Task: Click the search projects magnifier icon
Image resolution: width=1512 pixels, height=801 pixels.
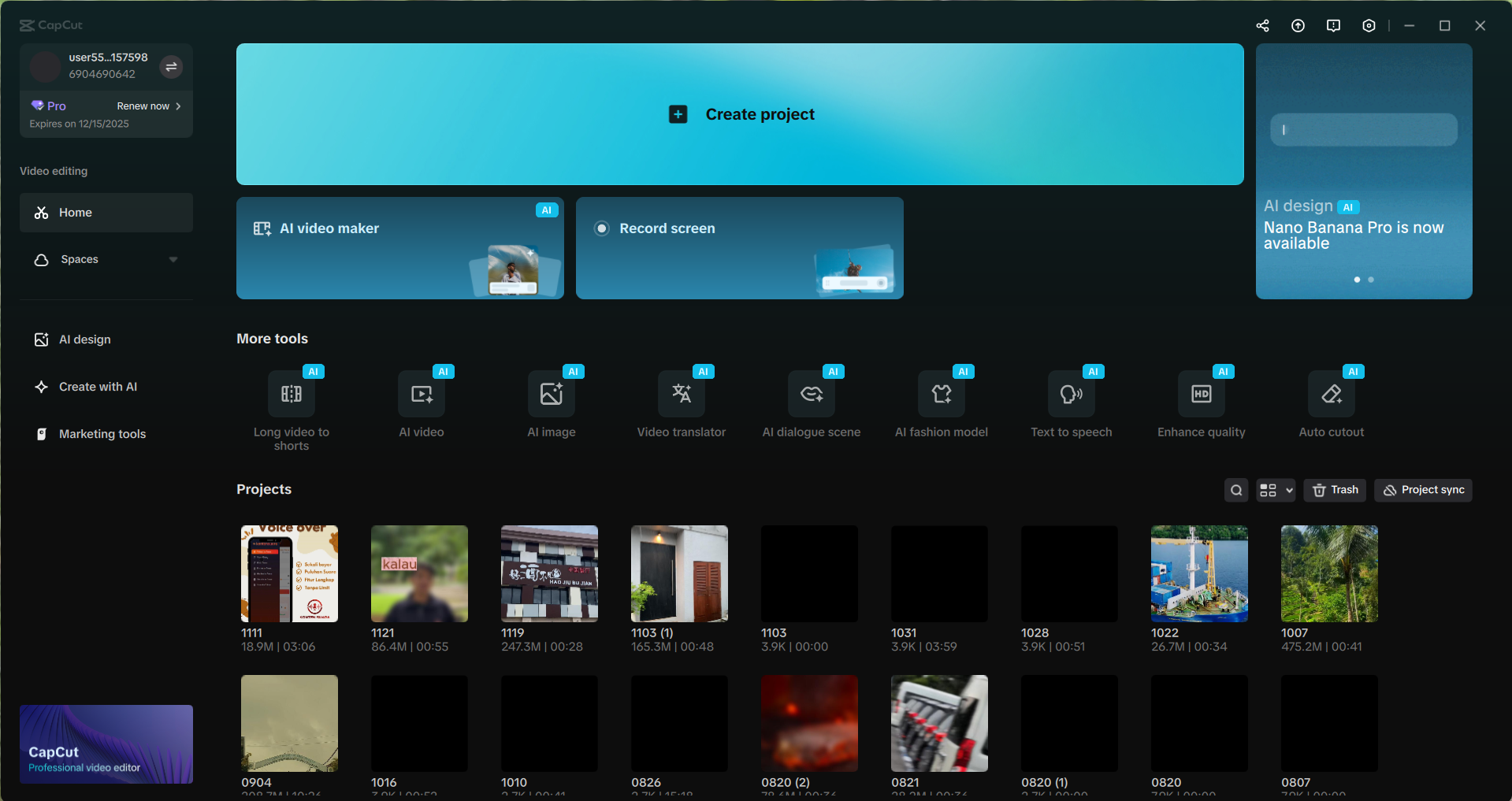Action: click(x=1236, y=490)
